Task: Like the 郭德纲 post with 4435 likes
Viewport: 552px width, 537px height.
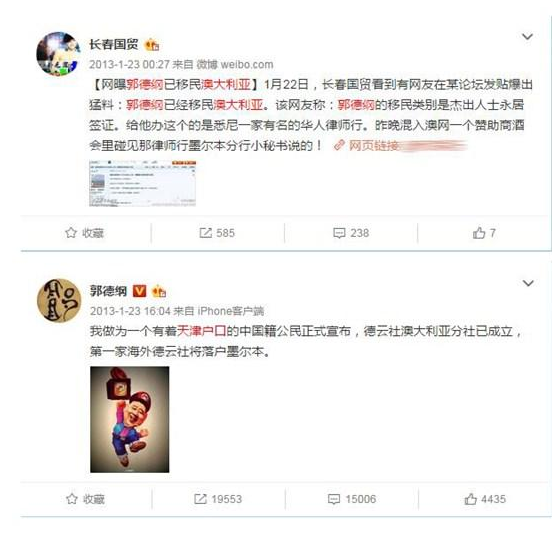Action: point(485,499)
